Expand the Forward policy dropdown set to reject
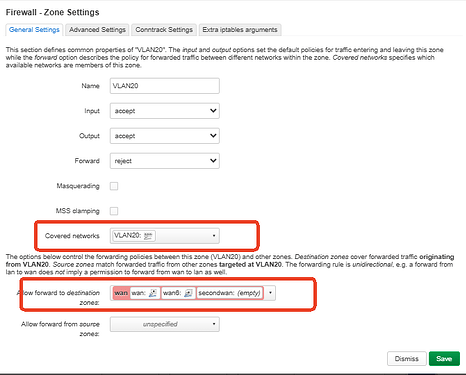The width and height of the screenshot is (466, 375). click(165, 161)
